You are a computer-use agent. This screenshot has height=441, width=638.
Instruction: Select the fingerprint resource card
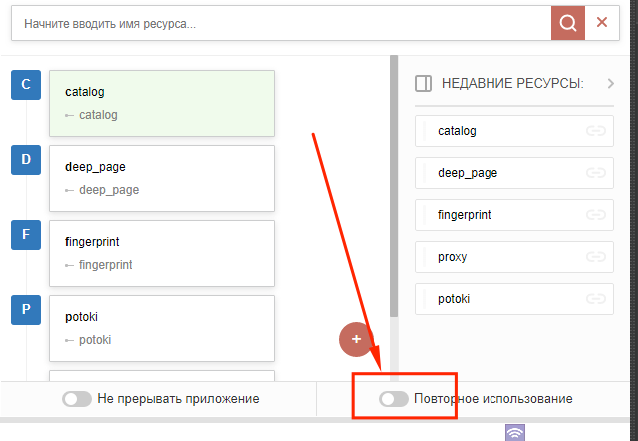pyautogui.click(x=162, y=253)
